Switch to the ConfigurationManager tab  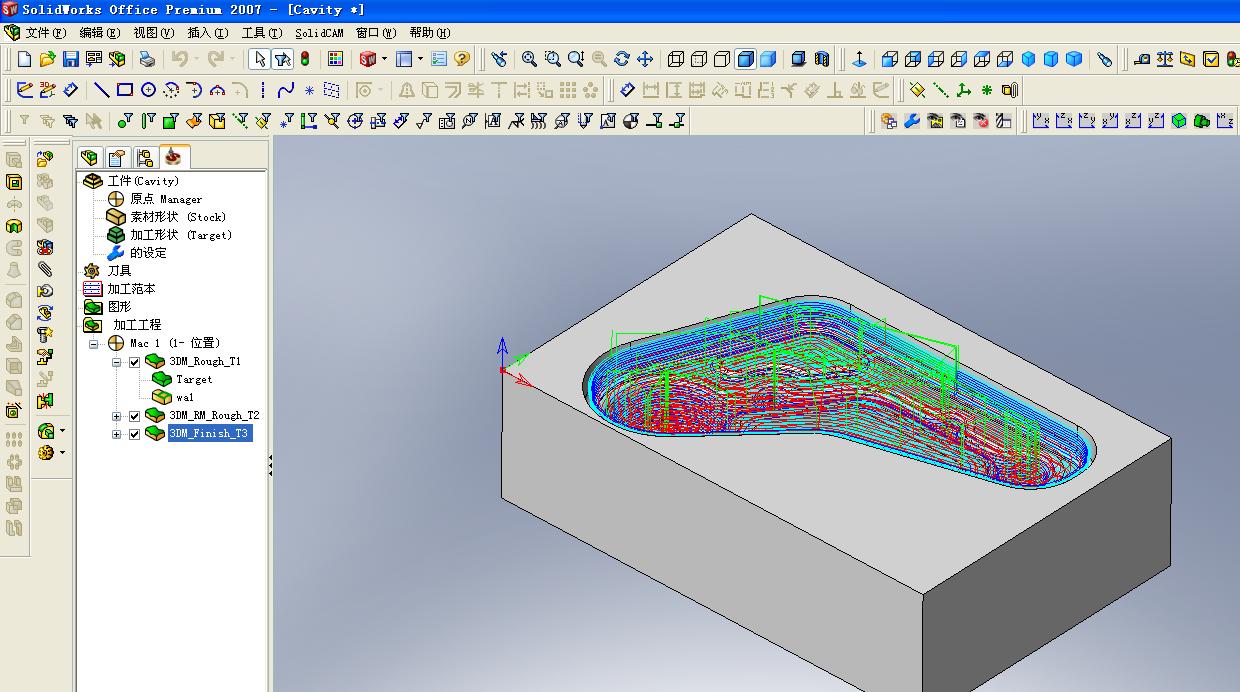pos(145,158)
